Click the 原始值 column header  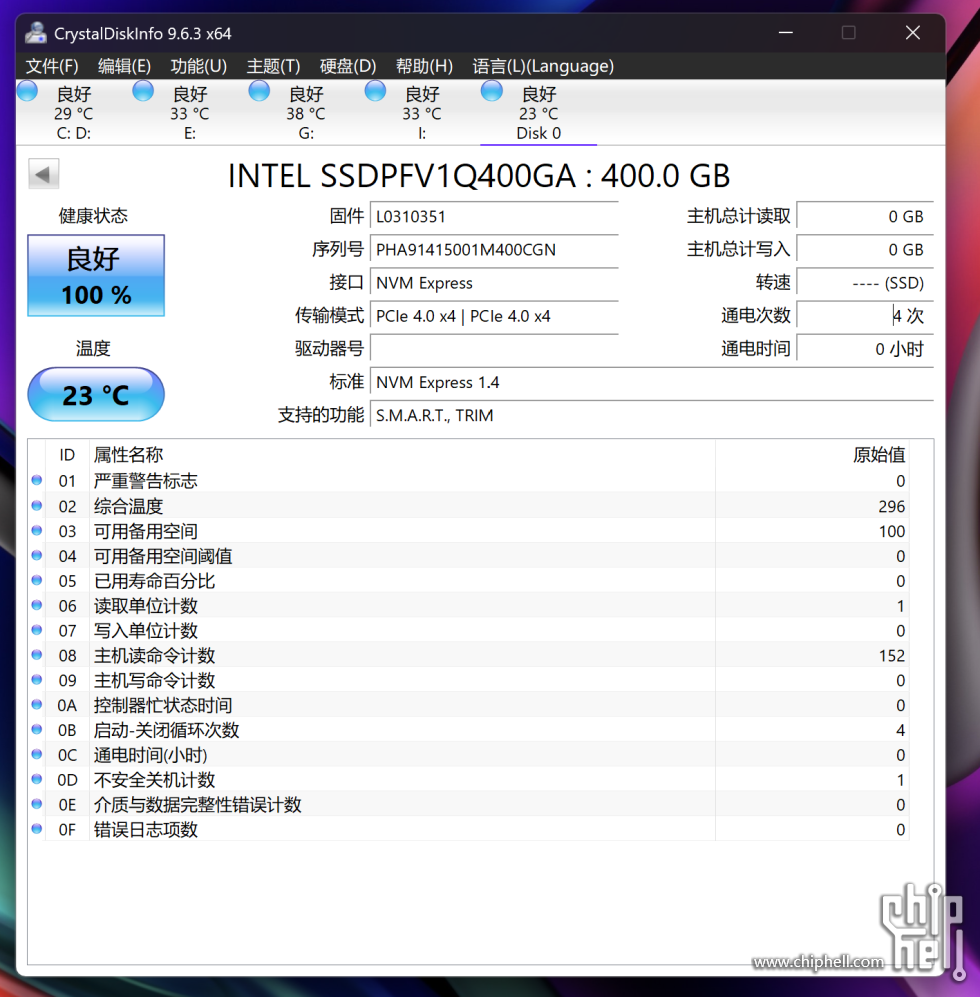[812, 455]
